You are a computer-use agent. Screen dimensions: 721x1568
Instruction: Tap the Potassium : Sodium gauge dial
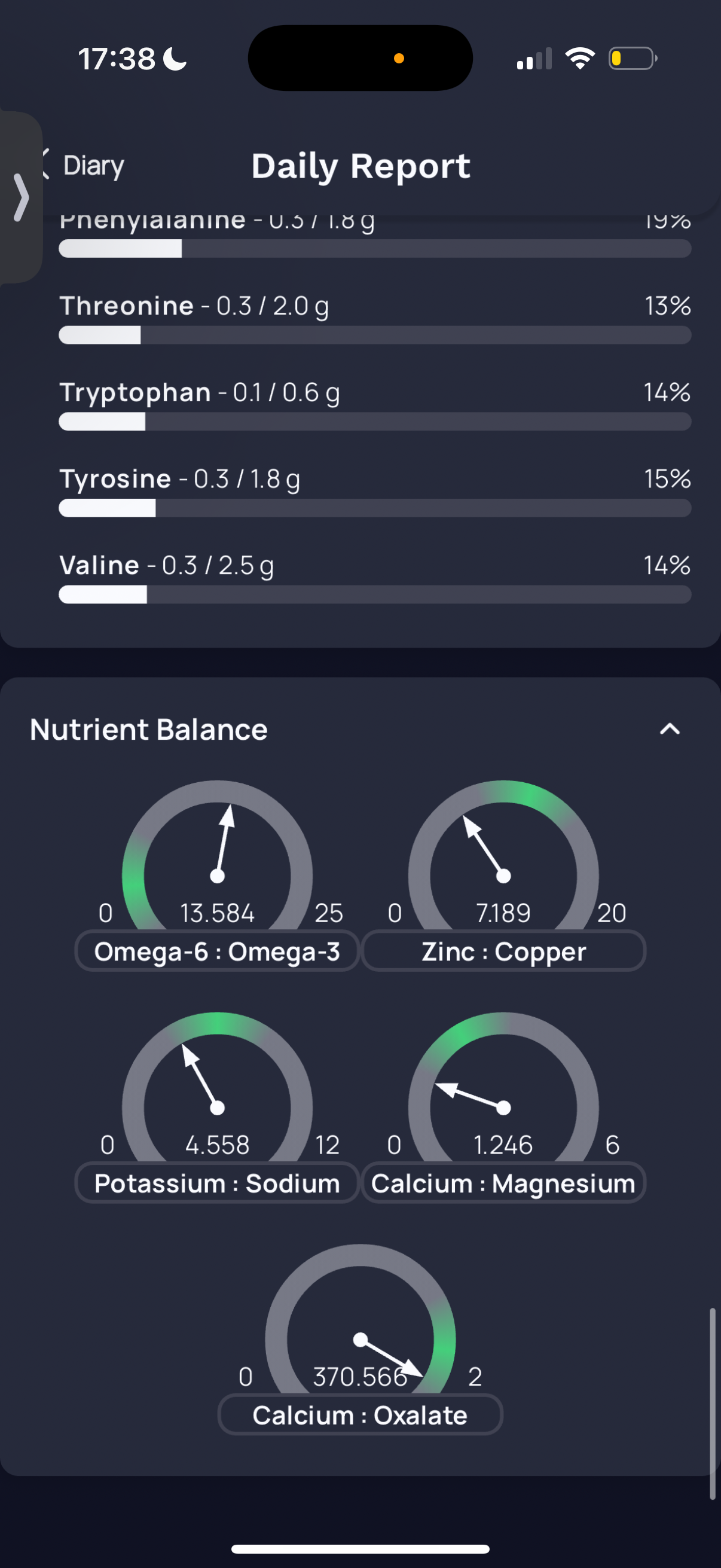[x=217, y=1087]
